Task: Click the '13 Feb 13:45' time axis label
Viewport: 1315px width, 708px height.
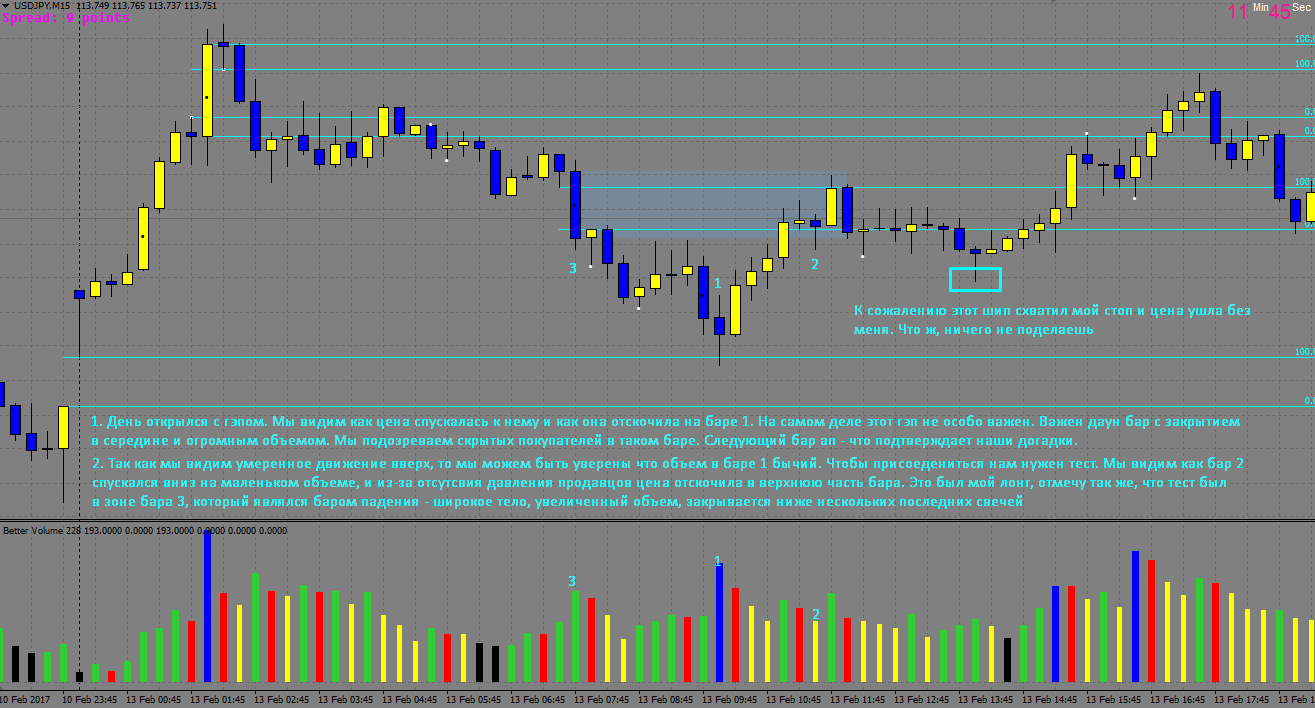Action: (x=986, y=699)
